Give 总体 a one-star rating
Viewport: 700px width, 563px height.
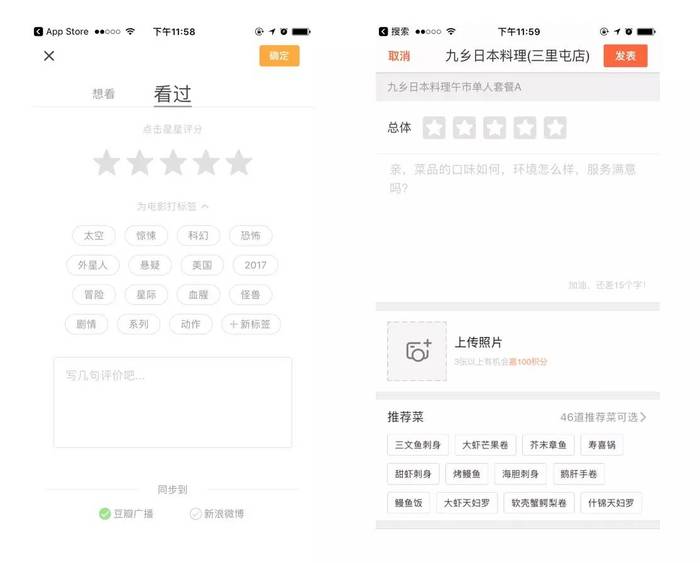point(434,128)
